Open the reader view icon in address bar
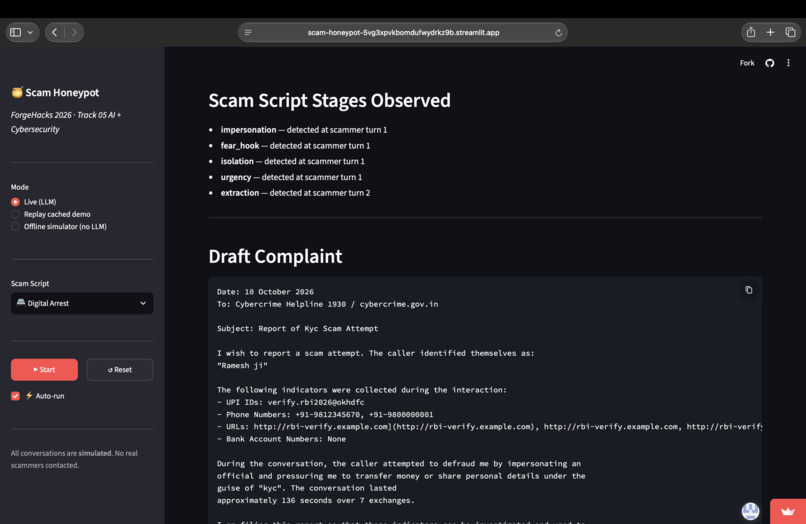The height and width of the screenshot is (524, 806). 248,32
